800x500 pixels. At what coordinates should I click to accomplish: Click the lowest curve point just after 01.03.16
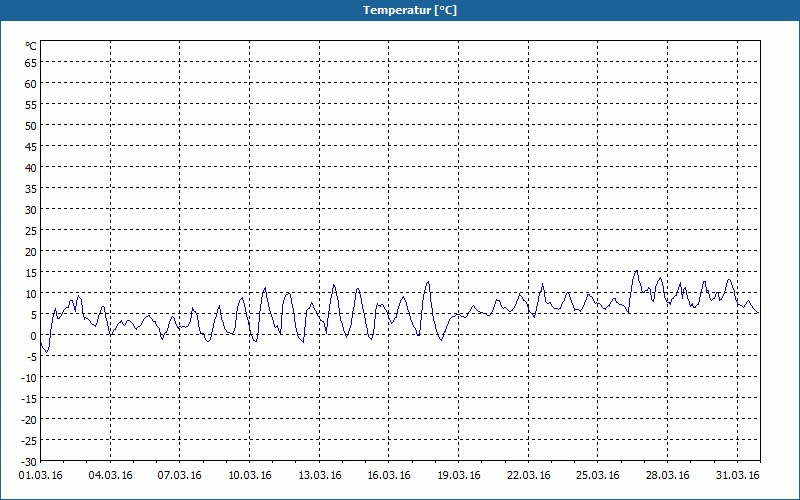pos(47,352)
